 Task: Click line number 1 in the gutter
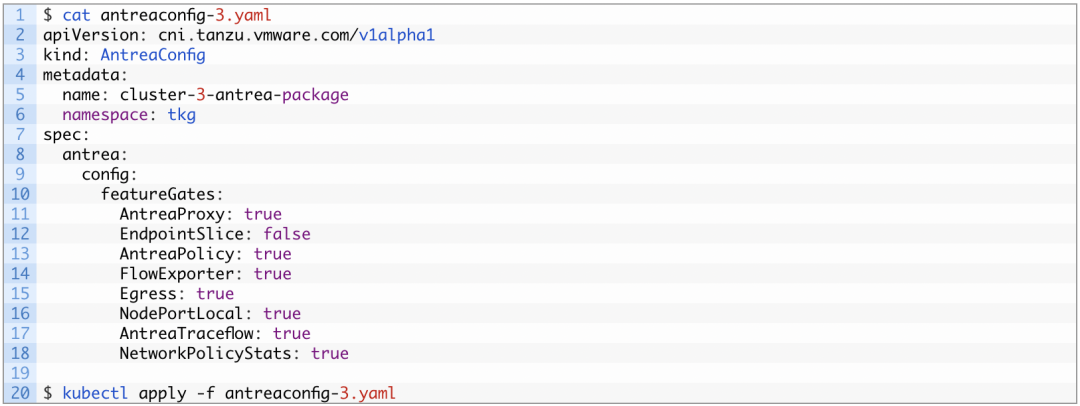click(x=21, y=16)
